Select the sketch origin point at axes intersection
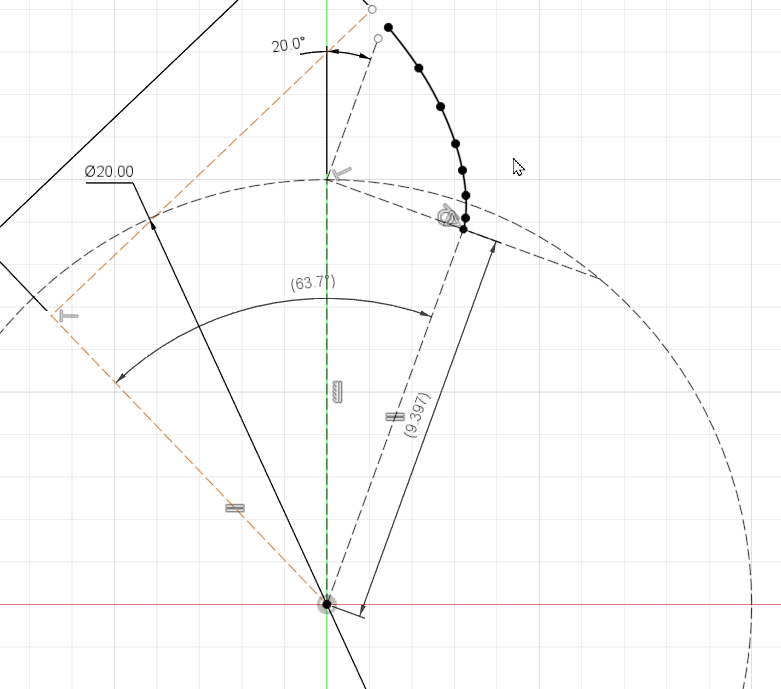 click(x=326, y=604)
